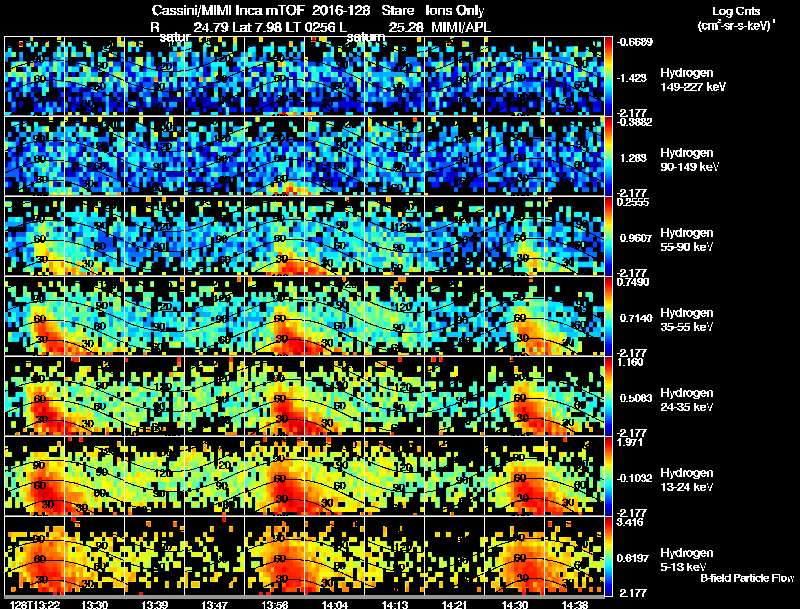Click the "13:39" time axis label
The width and height of the screenshot is (800, 609).
155,604
